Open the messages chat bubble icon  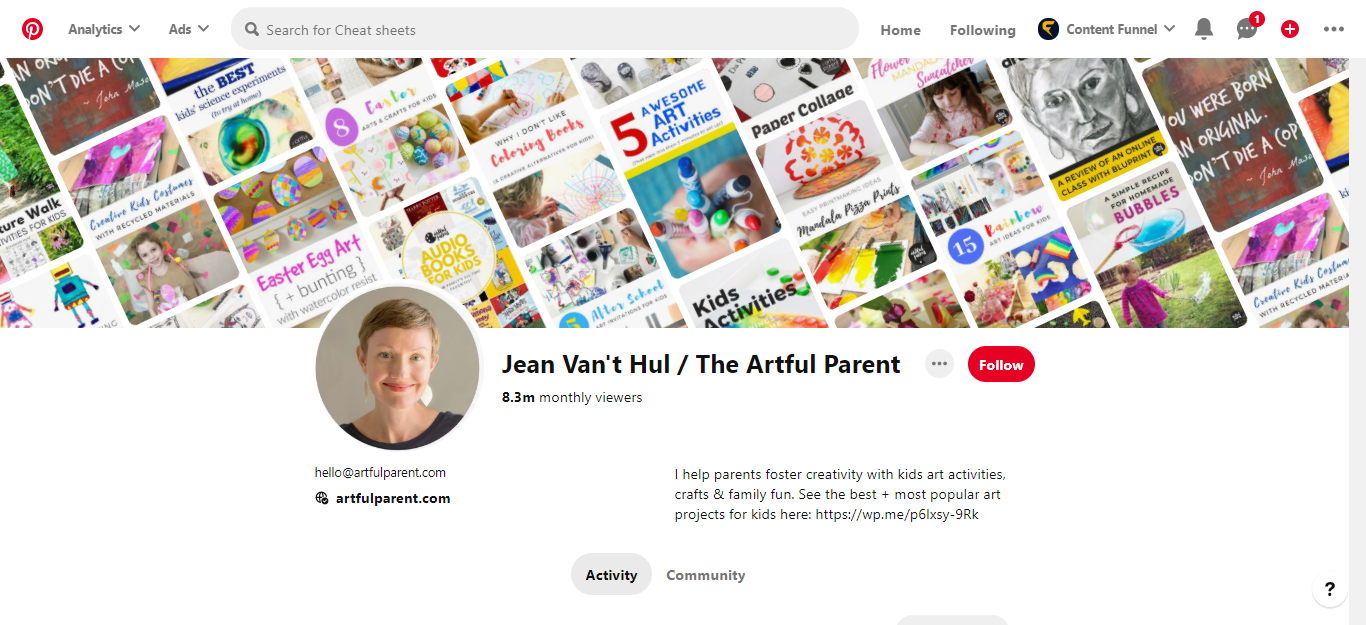[x=1246, y=29]
